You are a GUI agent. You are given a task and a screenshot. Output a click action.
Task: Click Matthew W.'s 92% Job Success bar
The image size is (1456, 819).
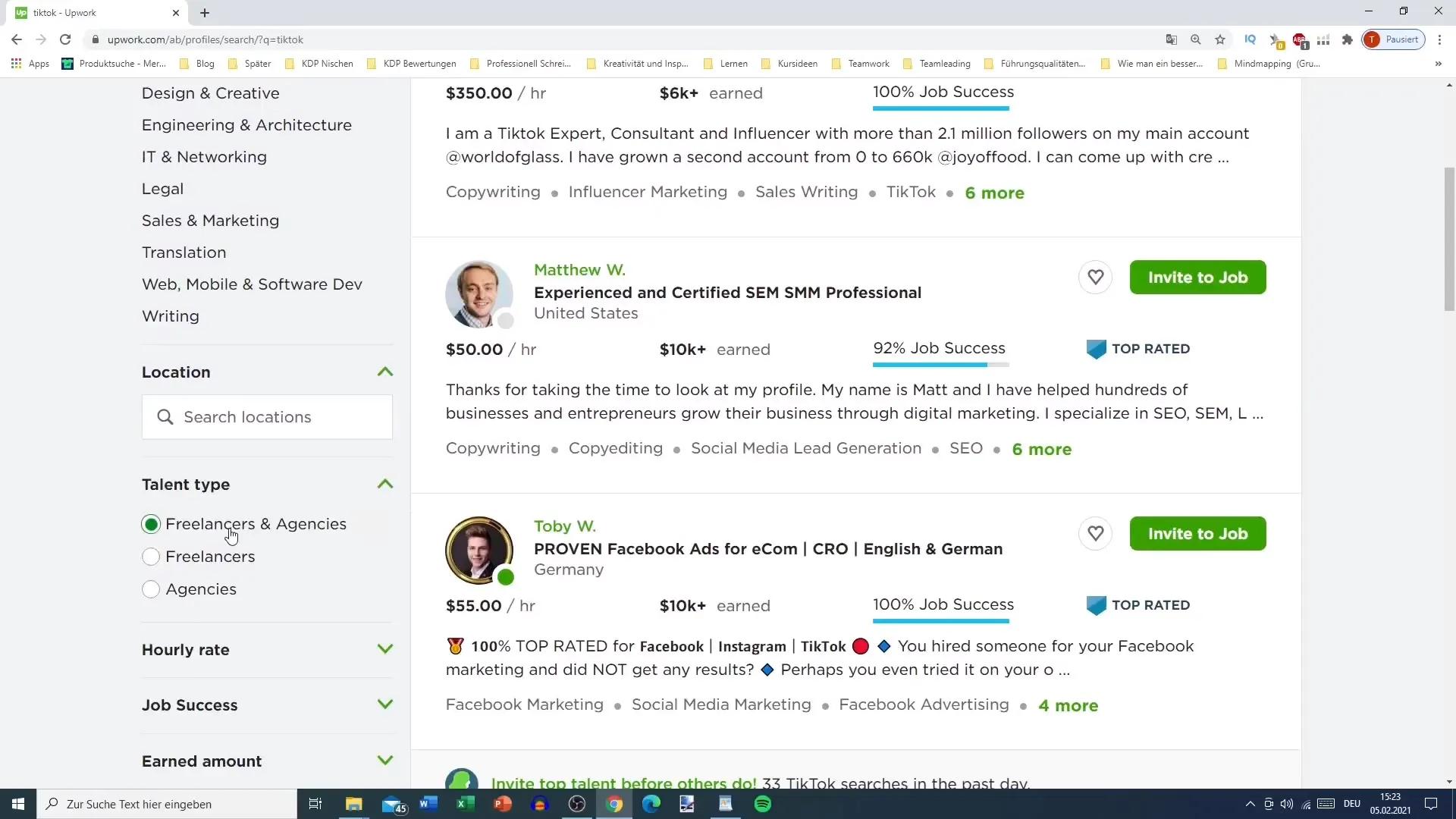pos(940,365)
